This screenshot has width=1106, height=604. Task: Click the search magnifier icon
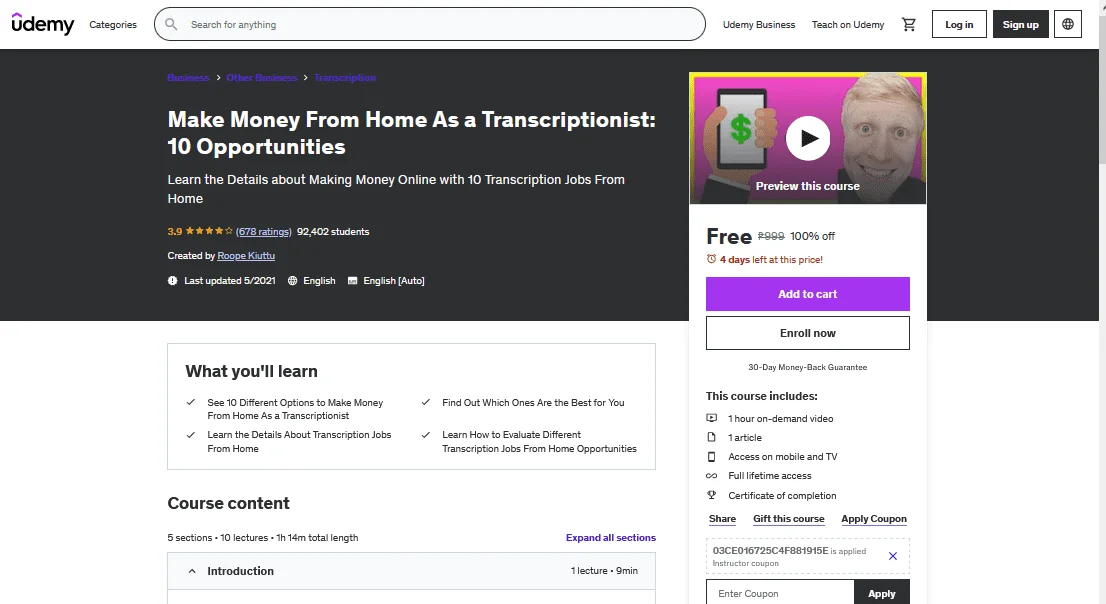click(x=171, y=24)
